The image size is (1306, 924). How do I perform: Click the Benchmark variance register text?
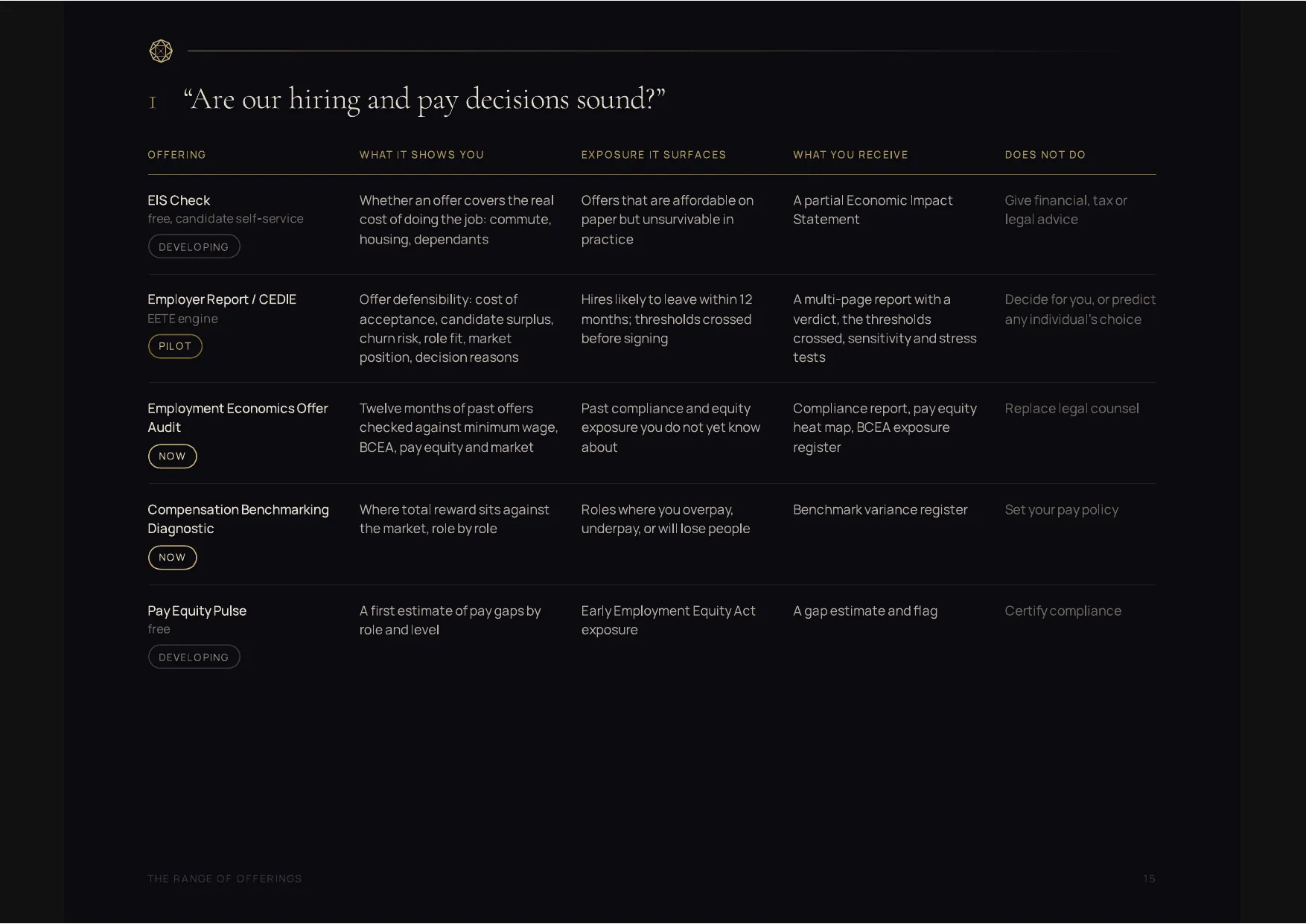(x=880, y=510)
